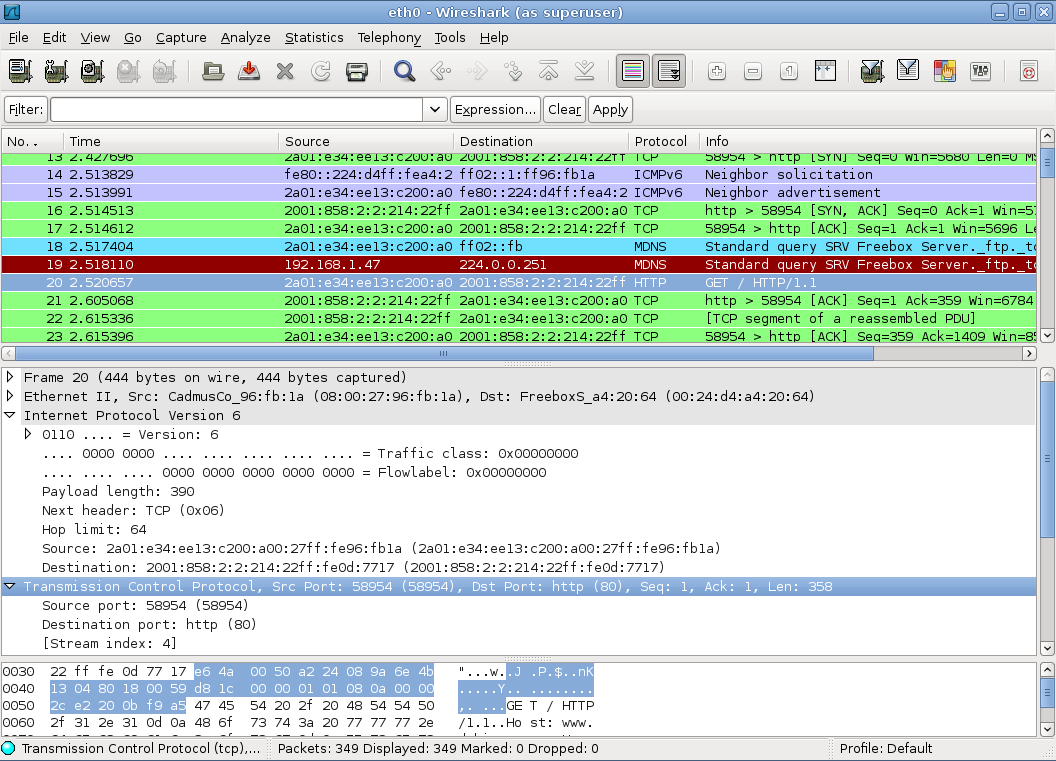Start a new live capture icon

[92, 71]
